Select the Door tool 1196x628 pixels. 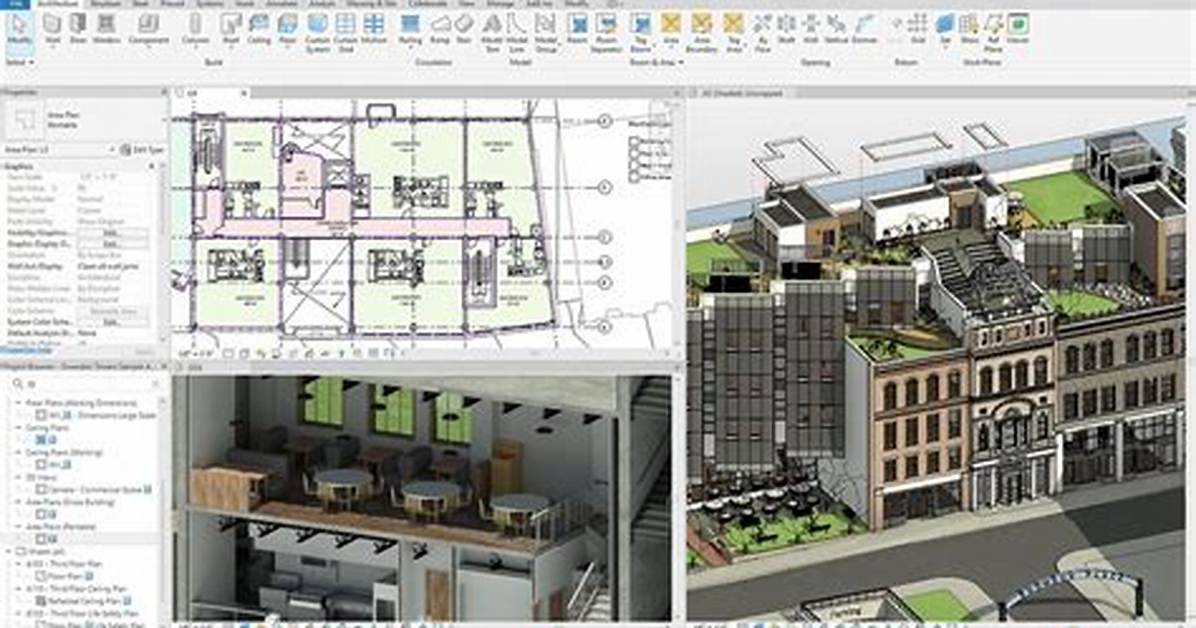pyautogui.click(x=79, y=29)
